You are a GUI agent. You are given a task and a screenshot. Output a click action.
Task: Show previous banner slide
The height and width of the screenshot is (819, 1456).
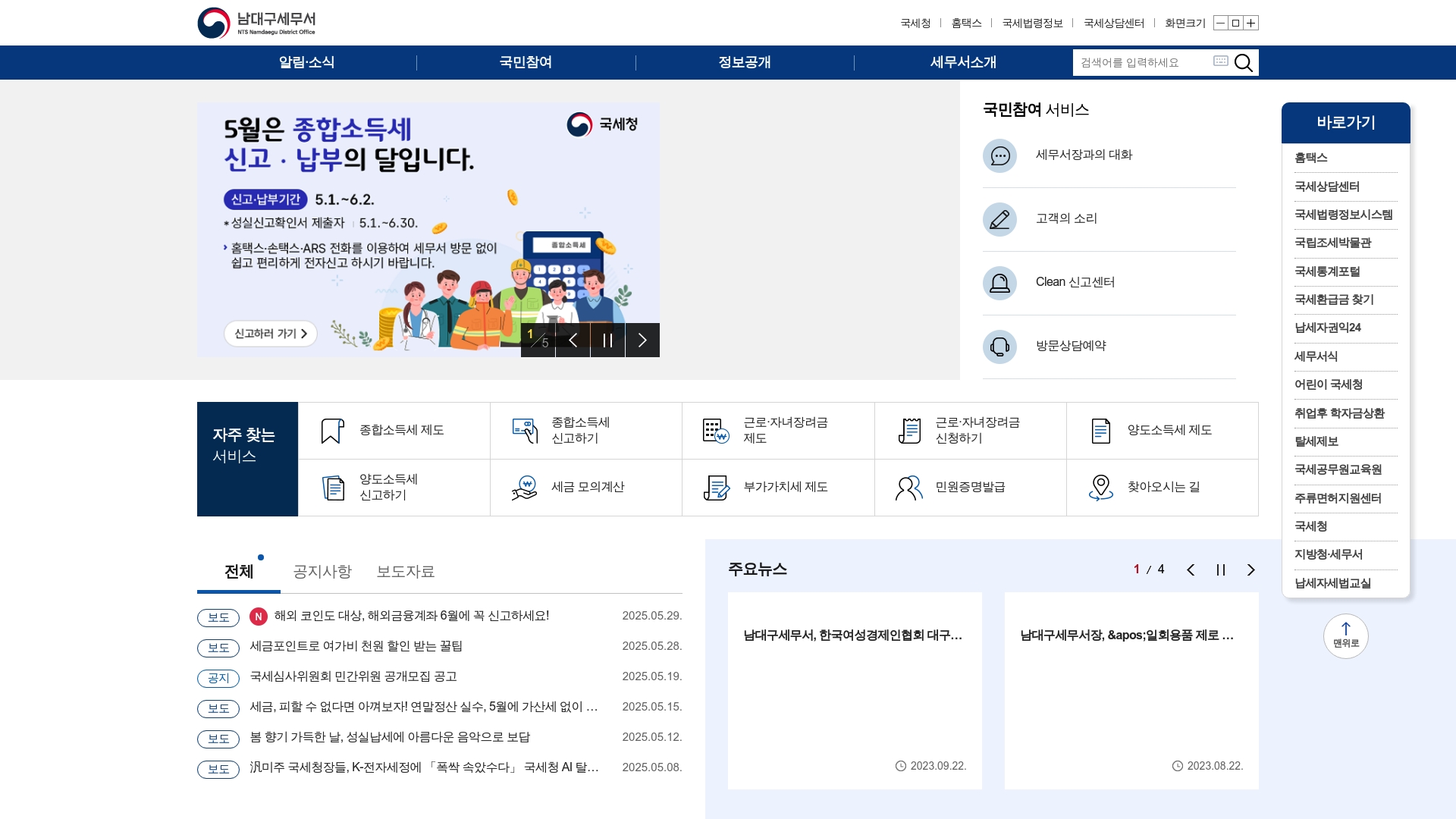click(x=573, y=340)
